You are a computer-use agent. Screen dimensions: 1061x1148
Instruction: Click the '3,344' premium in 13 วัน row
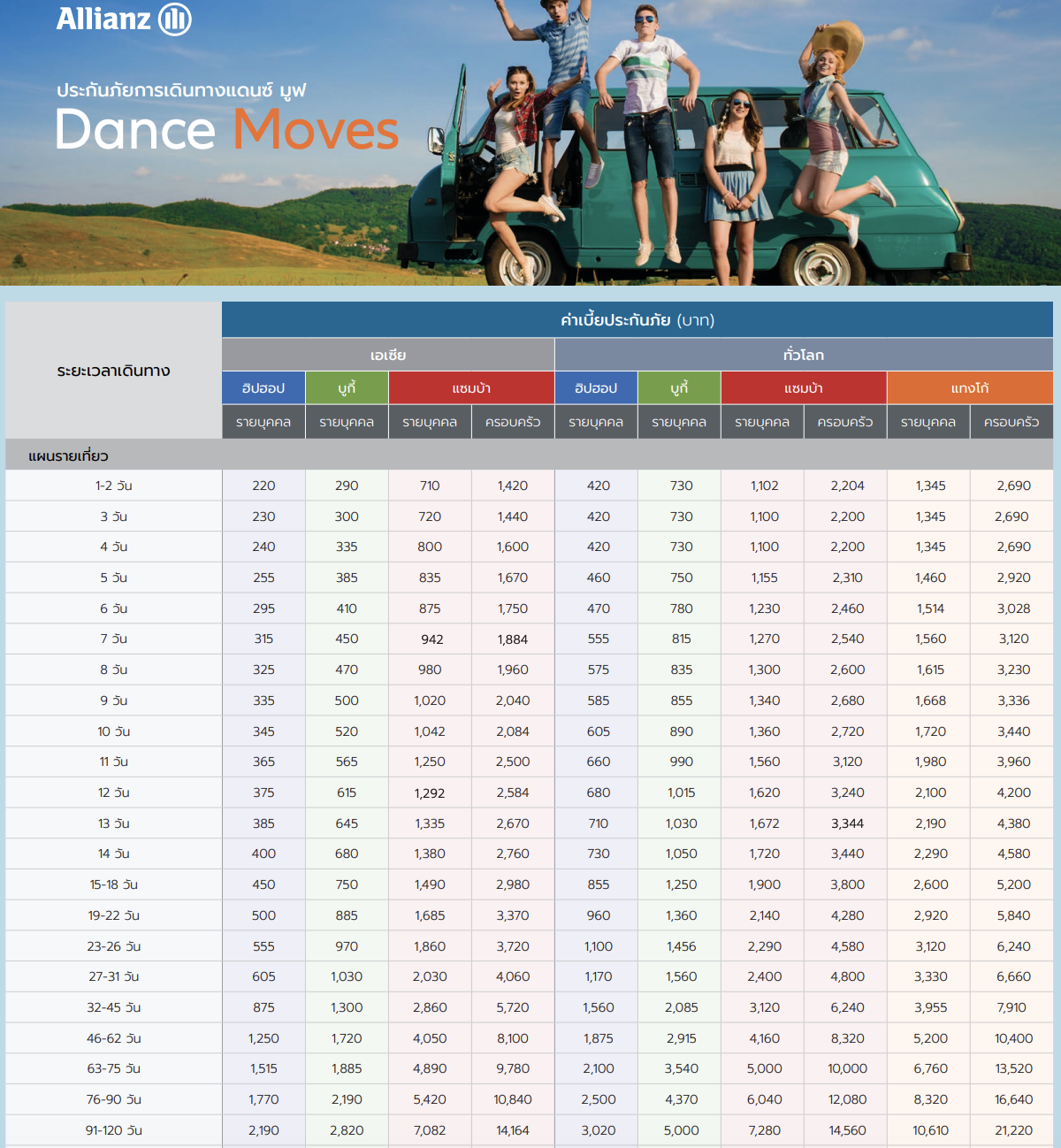click(848, 823)
